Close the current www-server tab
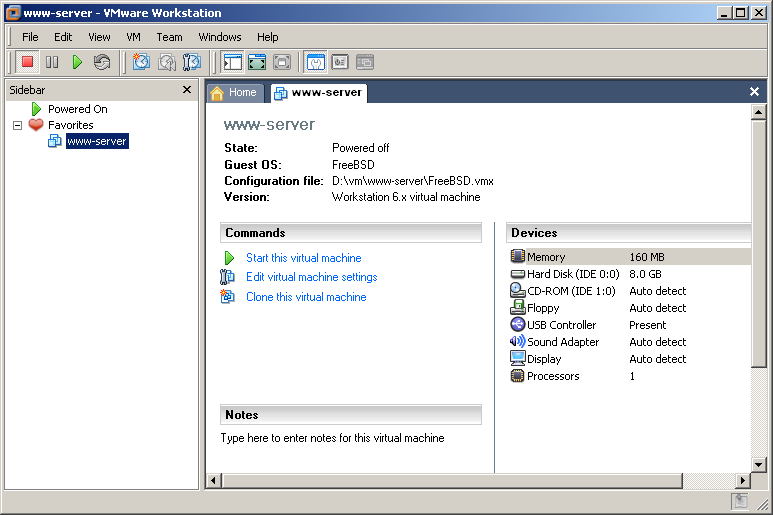Screen dimensions: 773x515 click(754, 91)
